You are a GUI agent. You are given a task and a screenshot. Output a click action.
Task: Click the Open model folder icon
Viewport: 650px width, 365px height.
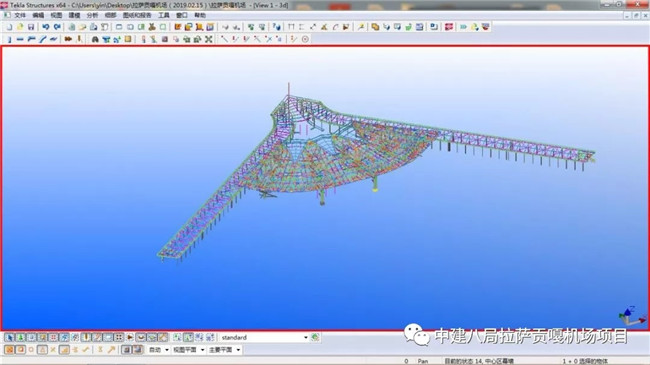tap(20, 27)
